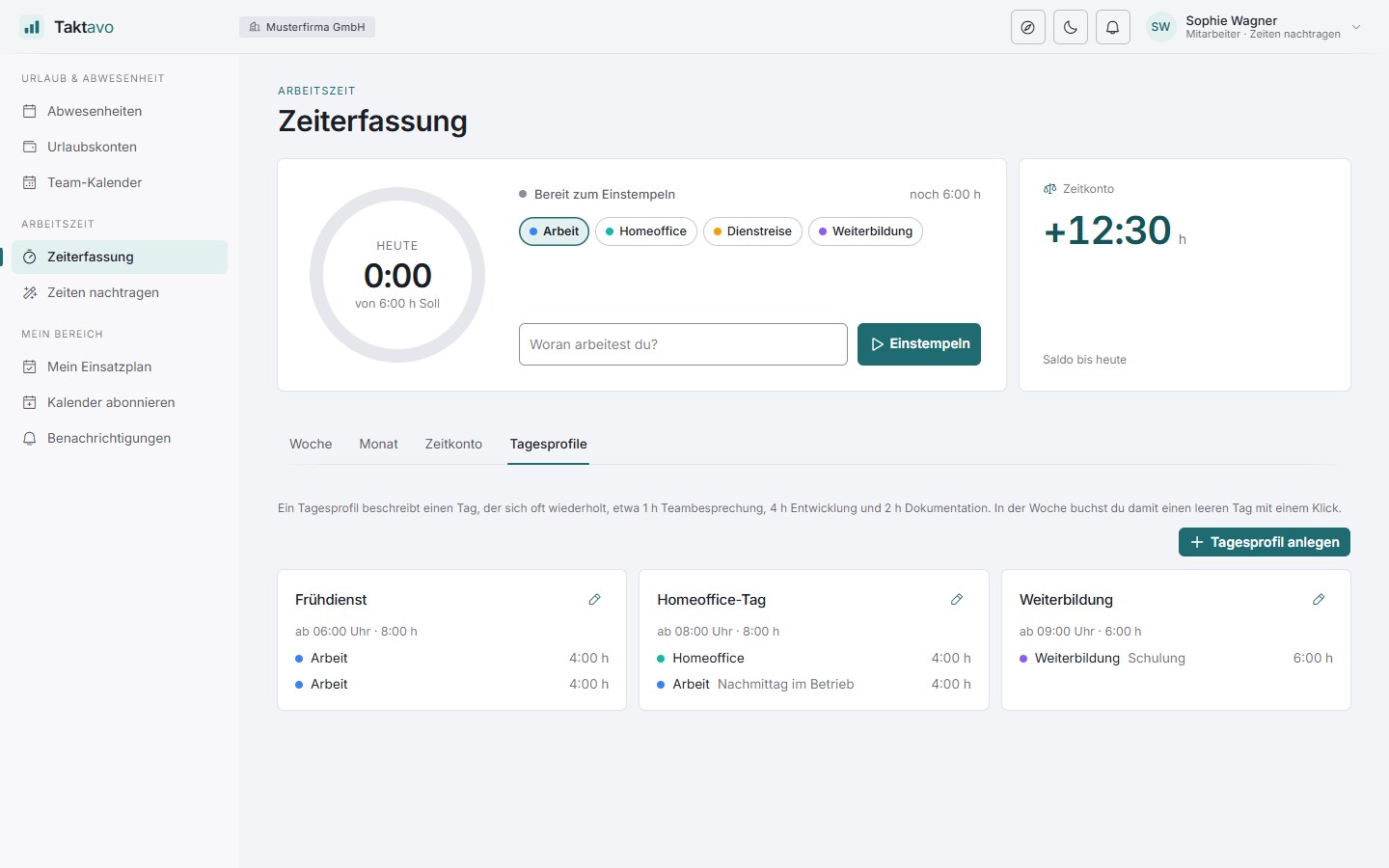Click the Musterfirma GmbH company badge
The height and width of the screenshot is (868, 1389).
pos(307,27)
